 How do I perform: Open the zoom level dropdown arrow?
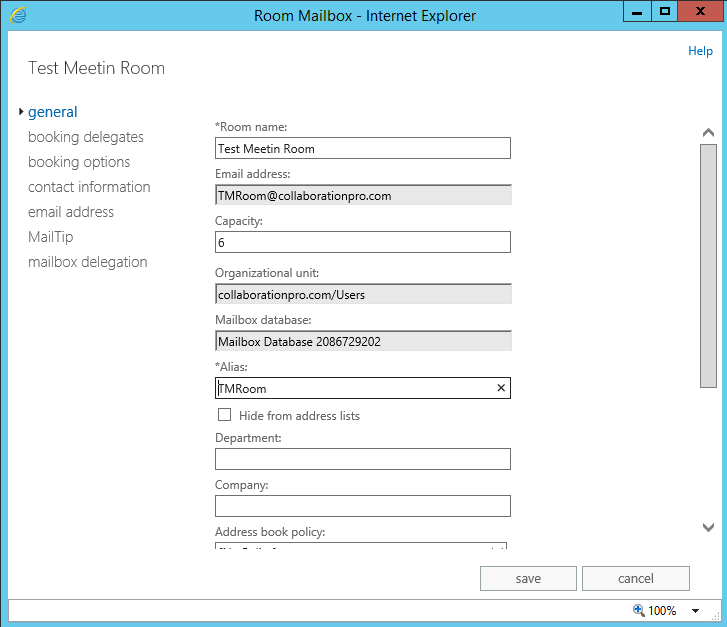[695, 611]
